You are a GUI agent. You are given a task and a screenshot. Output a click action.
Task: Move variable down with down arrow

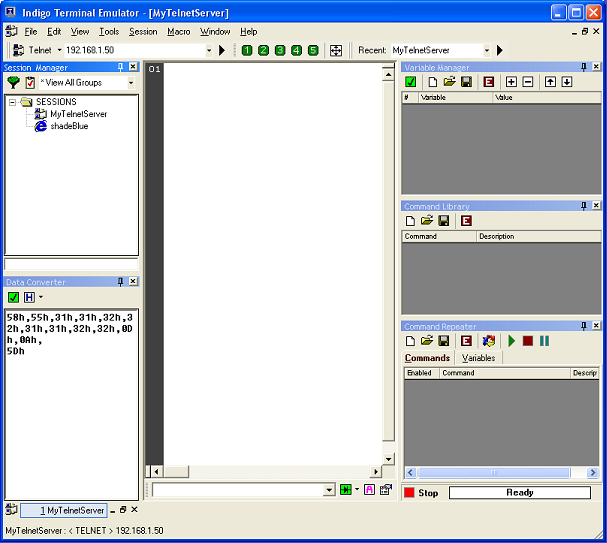(x=567, y=82)
